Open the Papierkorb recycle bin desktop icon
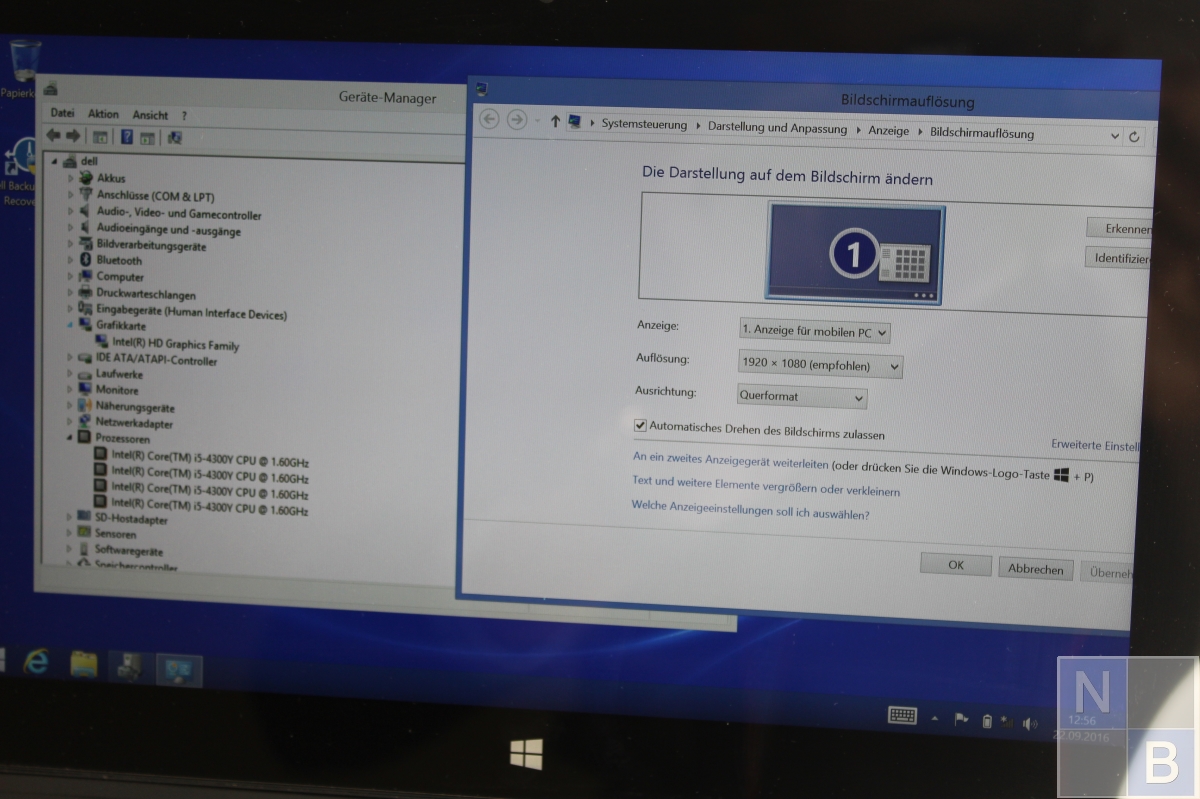 (24, 62)
